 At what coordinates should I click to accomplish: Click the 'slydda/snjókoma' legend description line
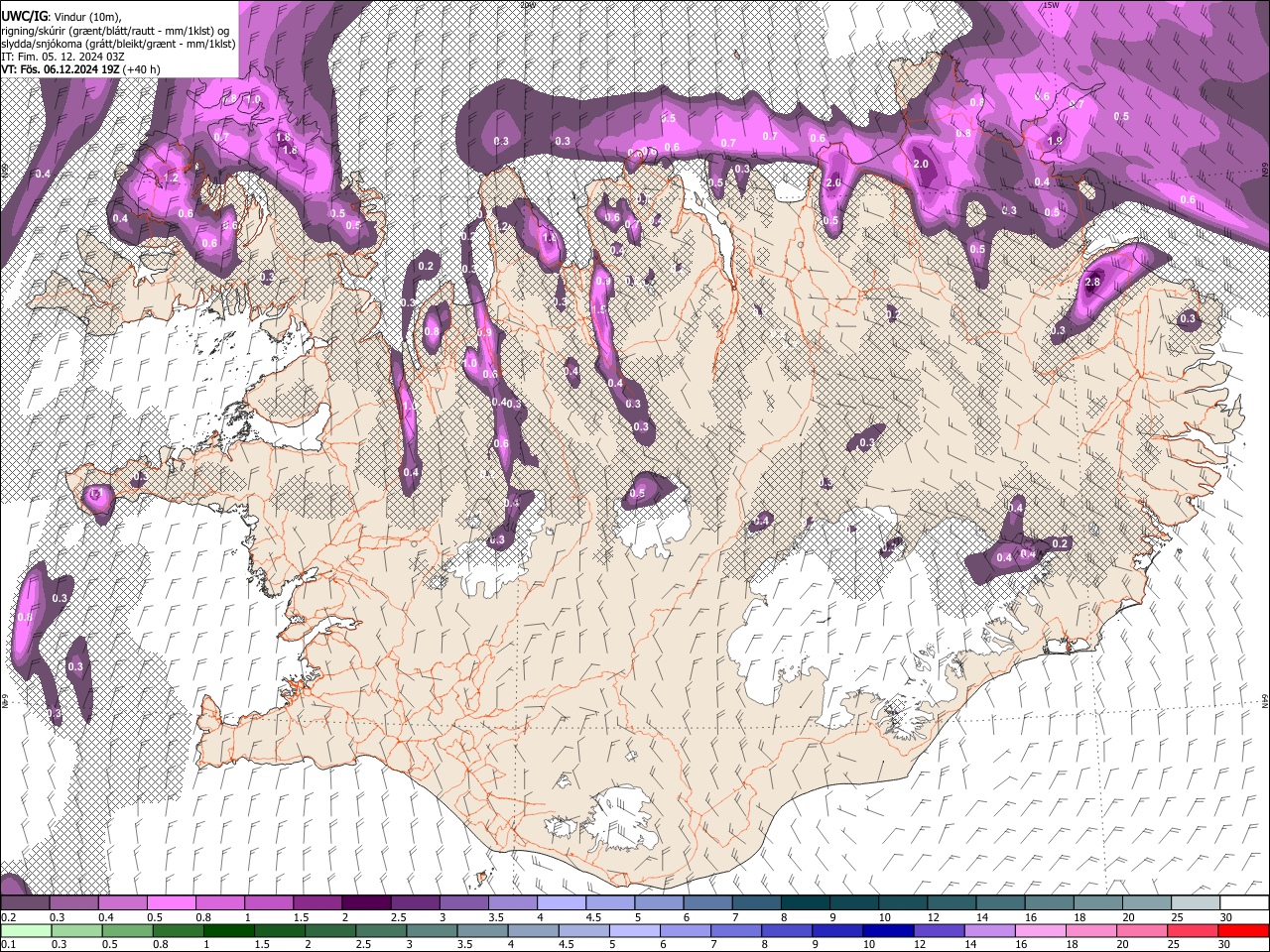tap(118, 43)
